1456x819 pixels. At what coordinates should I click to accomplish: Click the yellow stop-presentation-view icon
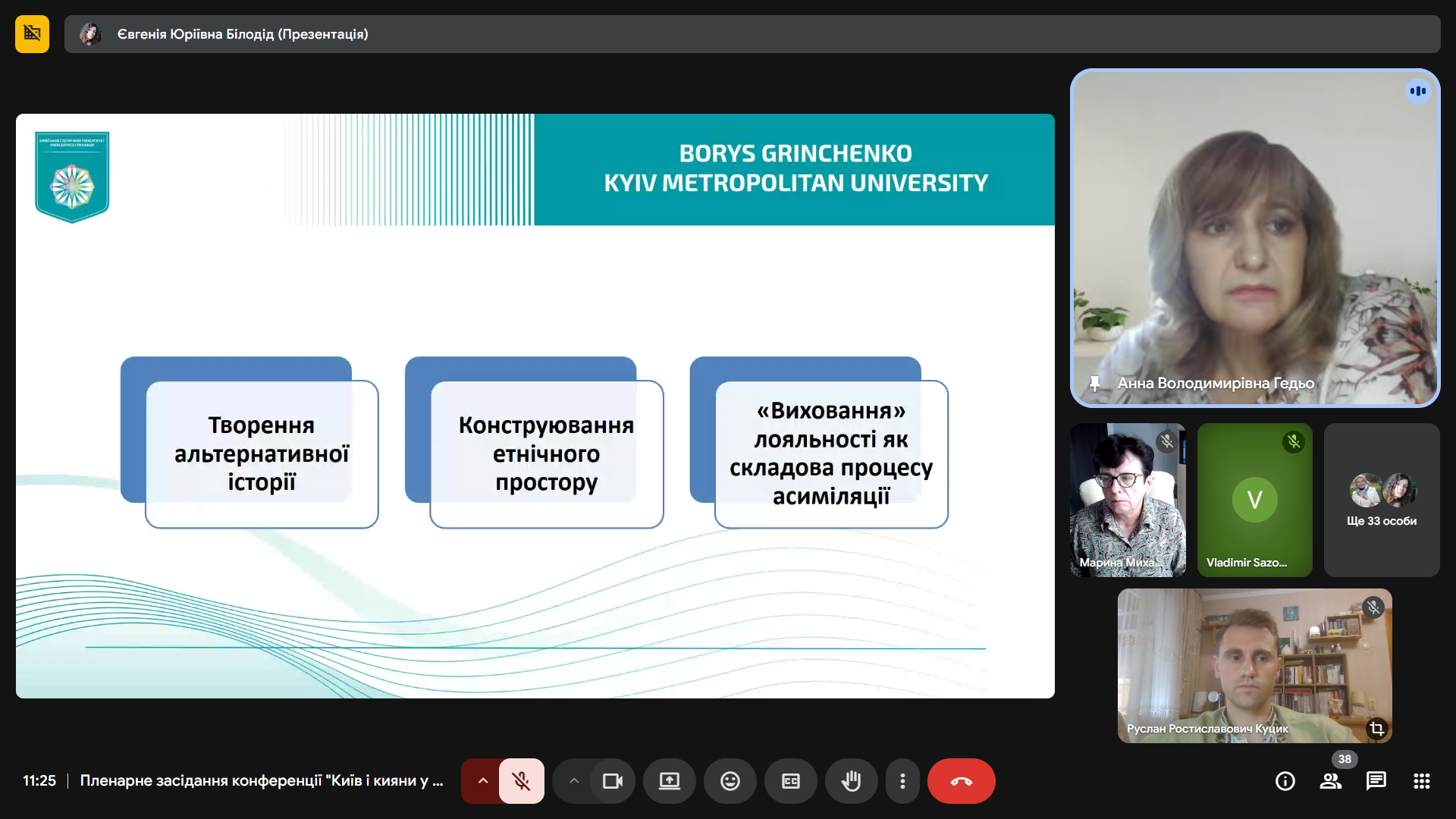32,34
